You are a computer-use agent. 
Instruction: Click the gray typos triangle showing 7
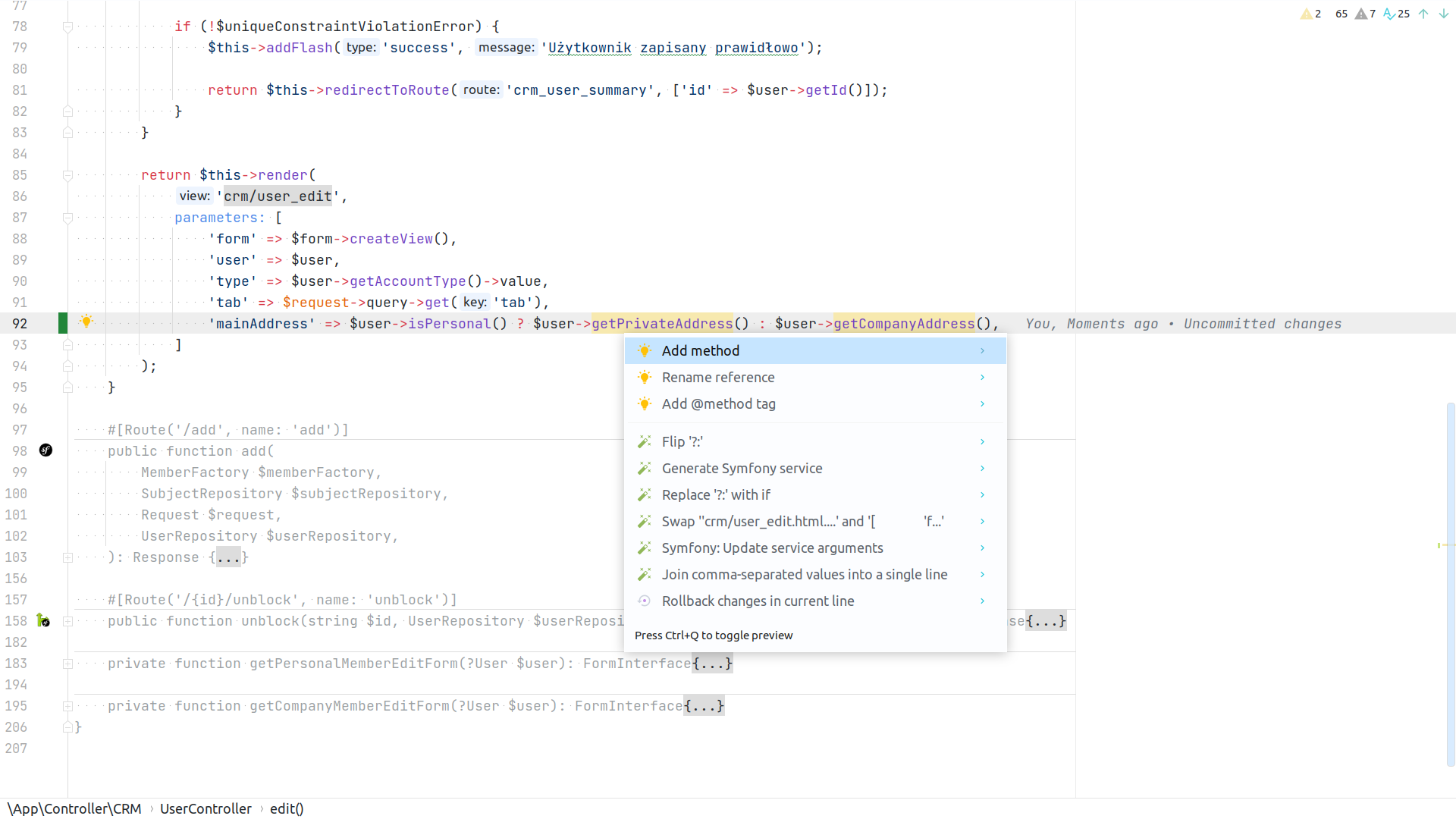[x=1362, y=14]
